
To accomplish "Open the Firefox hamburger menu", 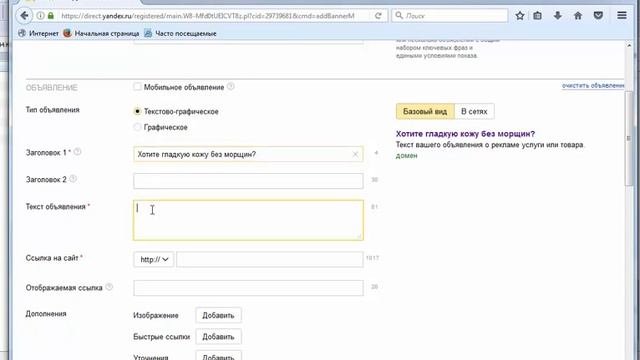I will (x=622, y=16).
